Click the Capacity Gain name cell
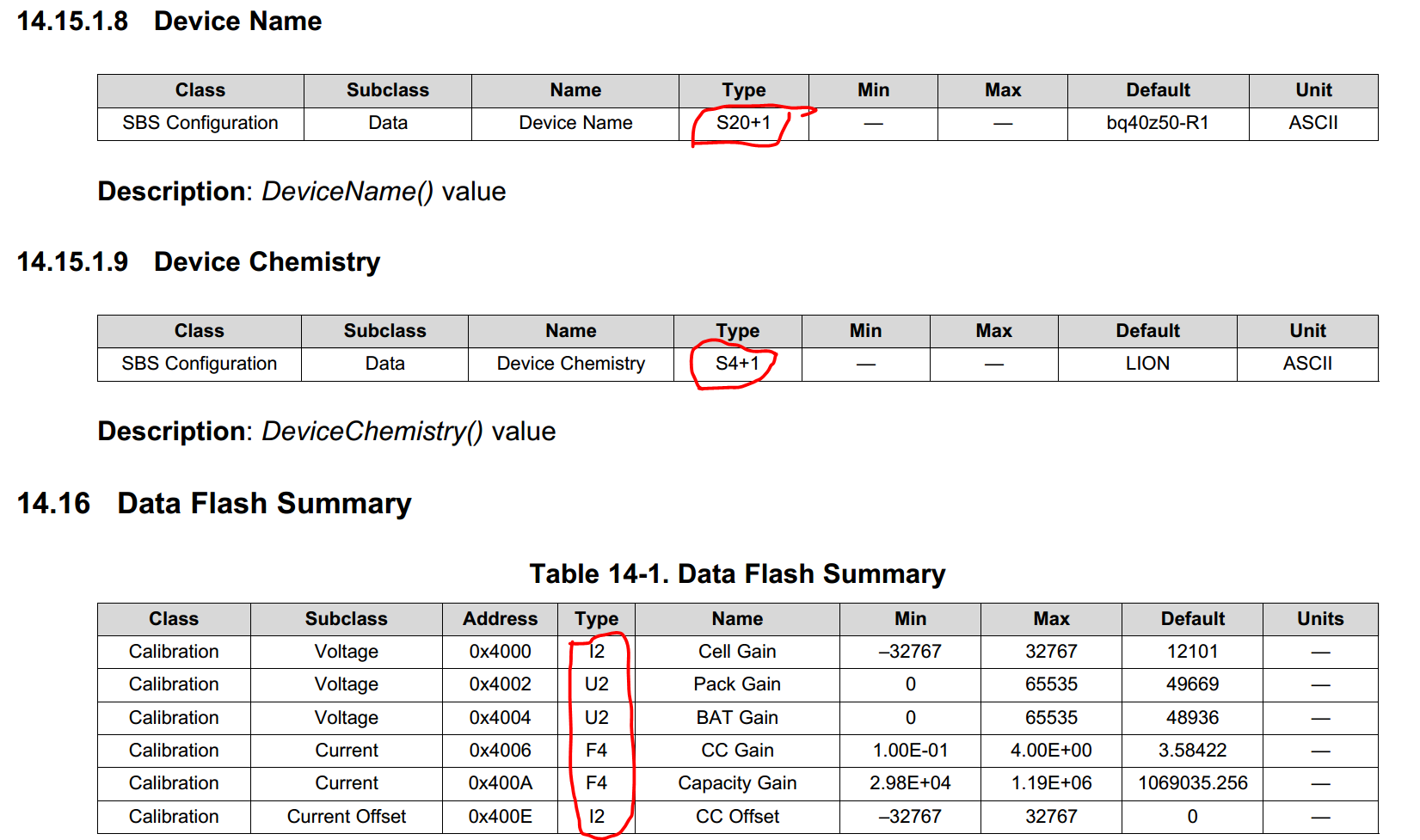 tap(737, 783)
